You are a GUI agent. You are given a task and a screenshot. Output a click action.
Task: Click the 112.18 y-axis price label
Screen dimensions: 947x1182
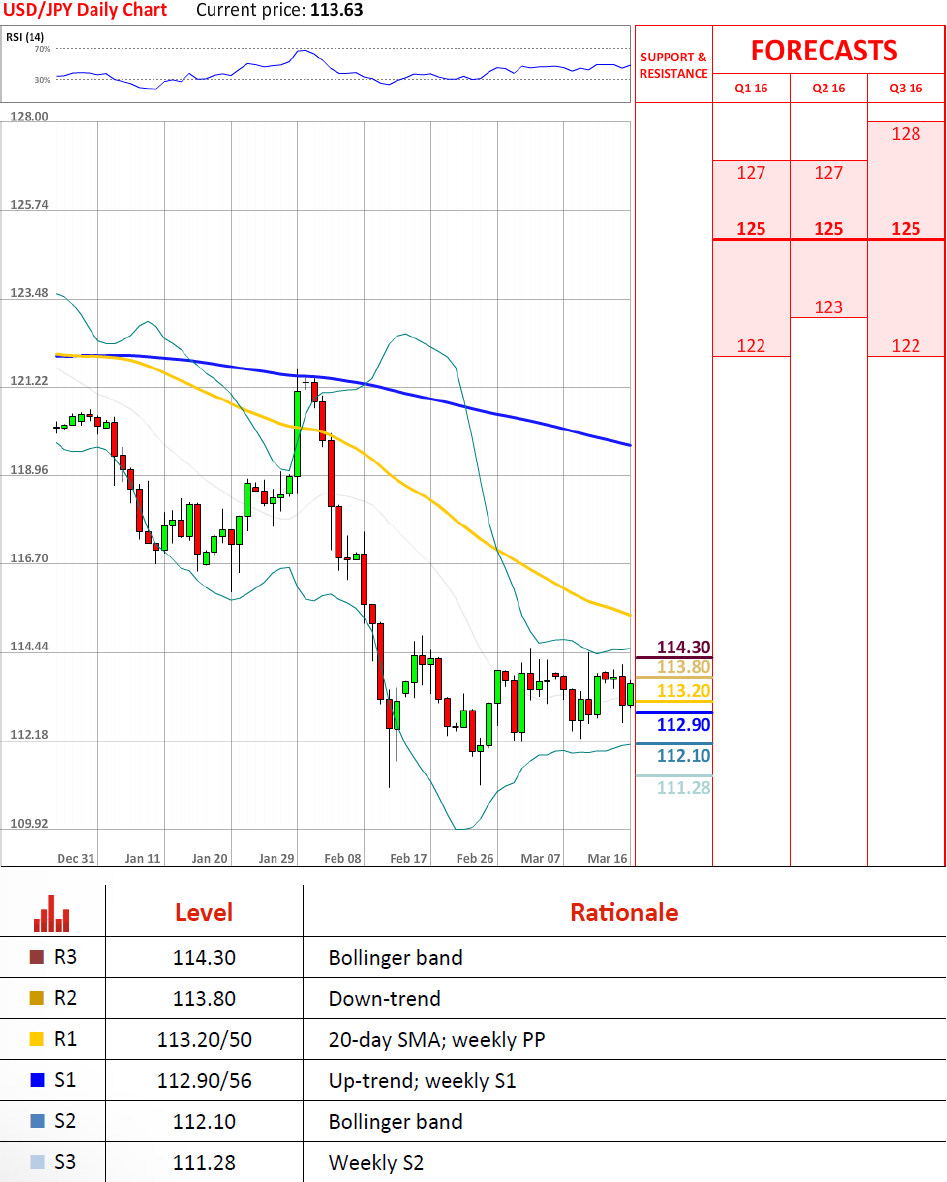point(29,735)
